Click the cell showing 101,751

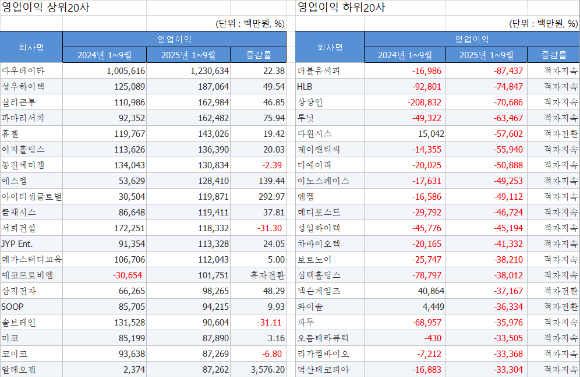[189, 275]
